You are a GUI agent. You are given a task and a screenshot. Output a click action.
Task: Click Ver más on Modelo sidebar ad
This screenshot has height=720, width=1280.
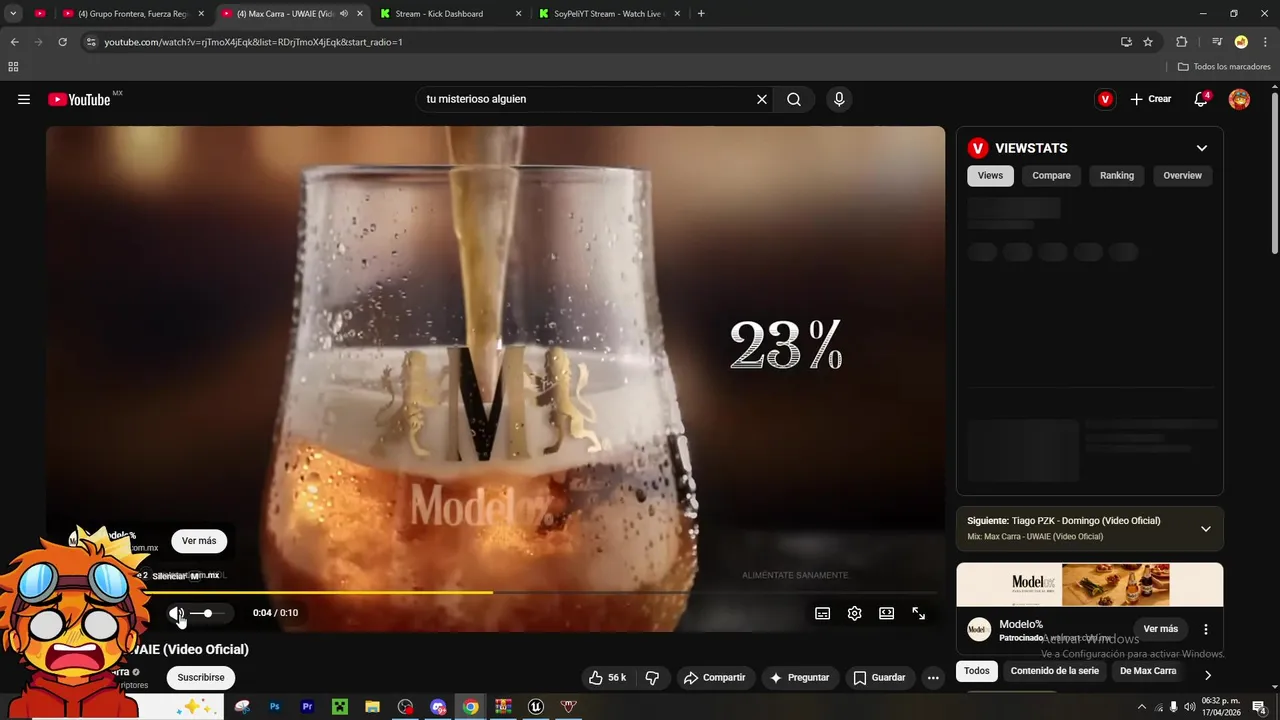[x=1160, y=629]
